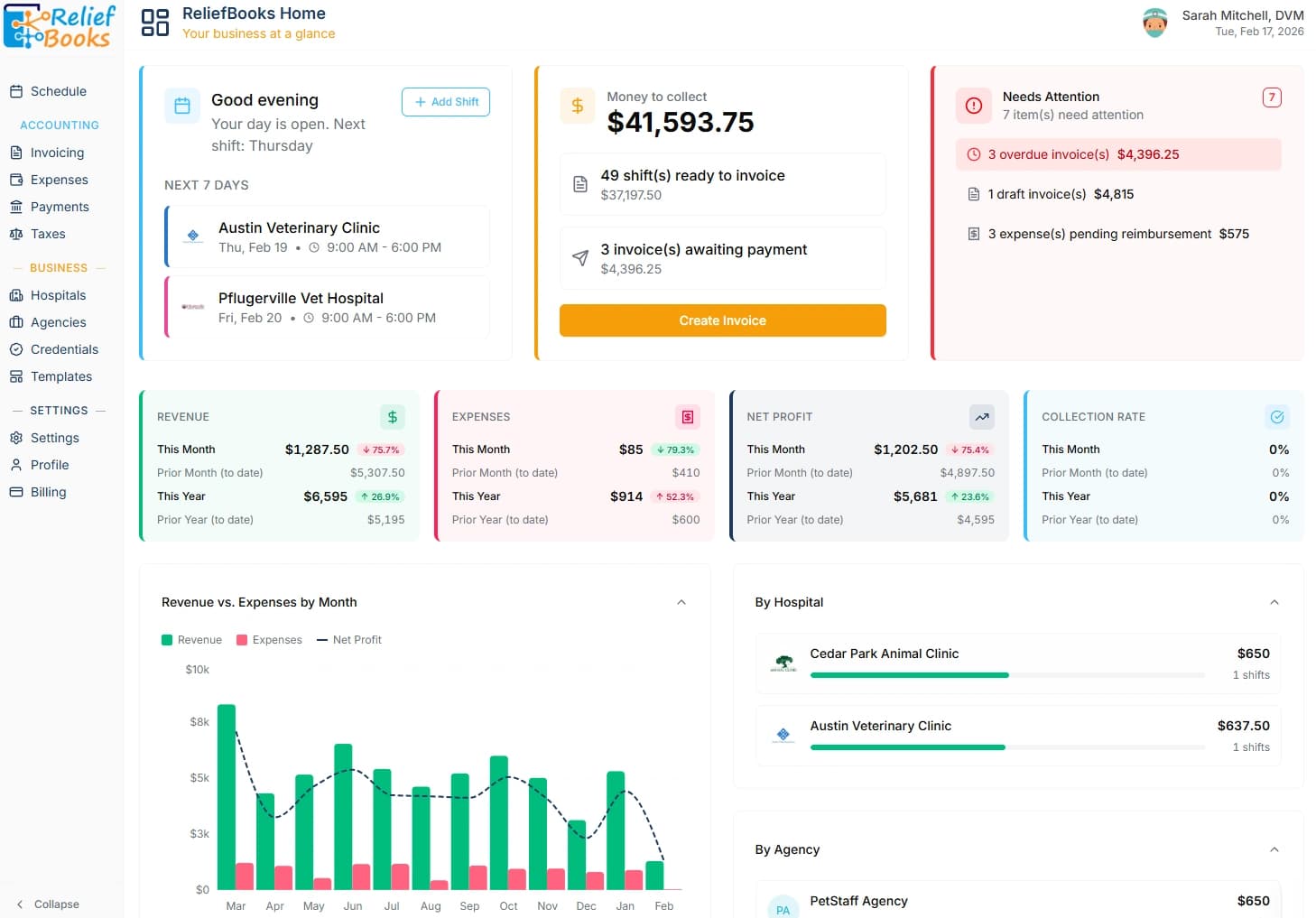
Task: Open the Schedule calendar icon in sidebar
Action: point(16,91)
